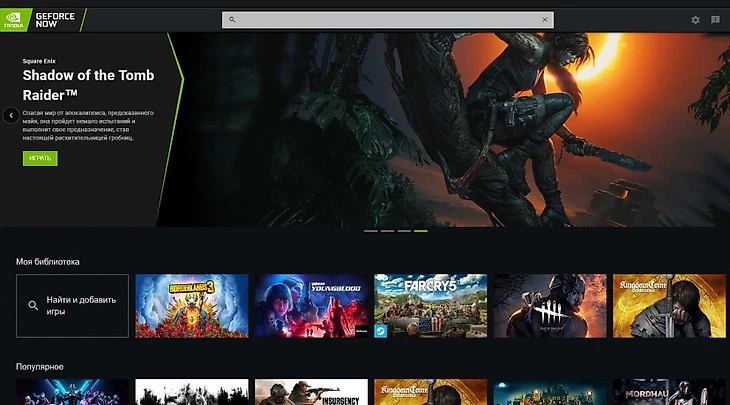Viewport: 730px width, 405px height.
Task: Open the notifications flag icon
Action: coord(715,20)
